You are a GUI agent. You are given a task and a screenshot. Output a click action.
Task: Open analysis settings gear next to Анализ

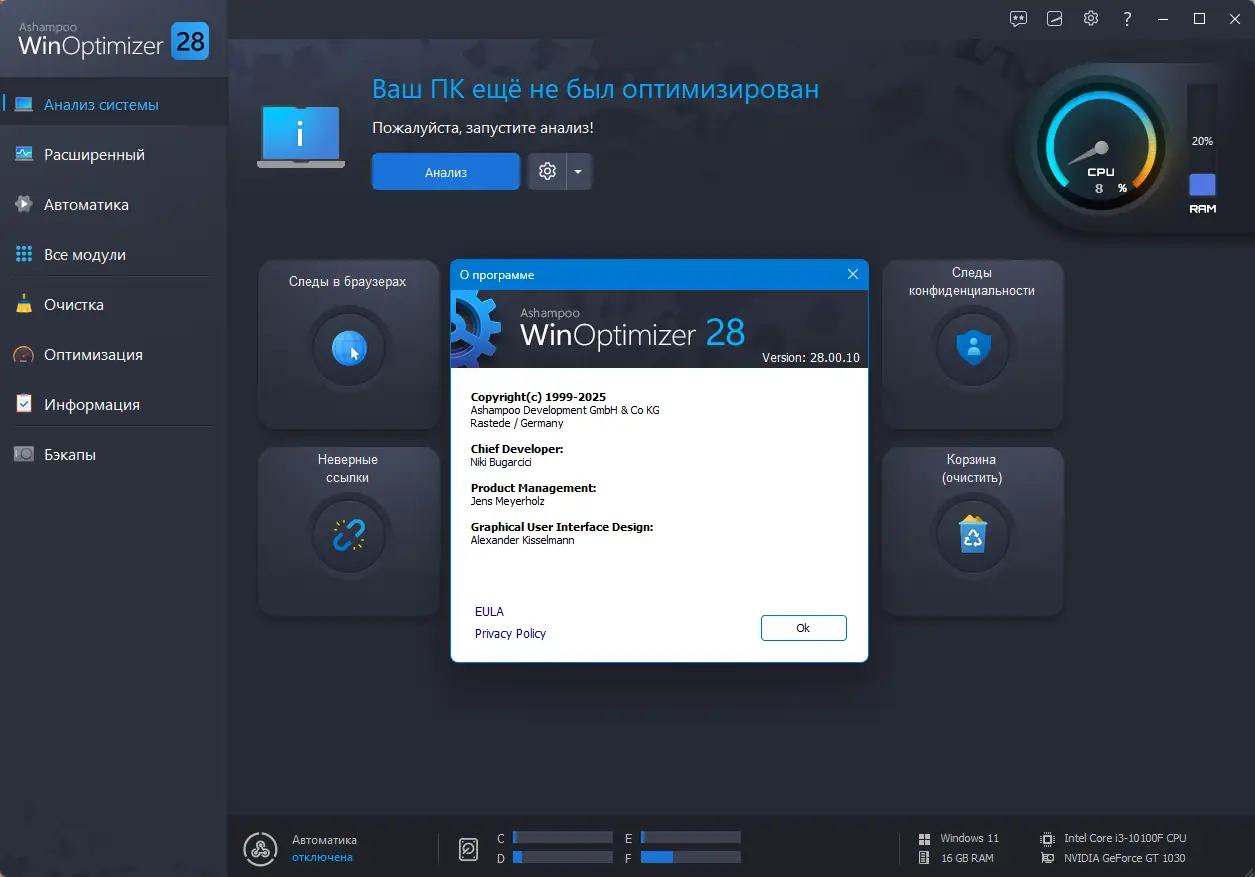[x=547, y=171]
